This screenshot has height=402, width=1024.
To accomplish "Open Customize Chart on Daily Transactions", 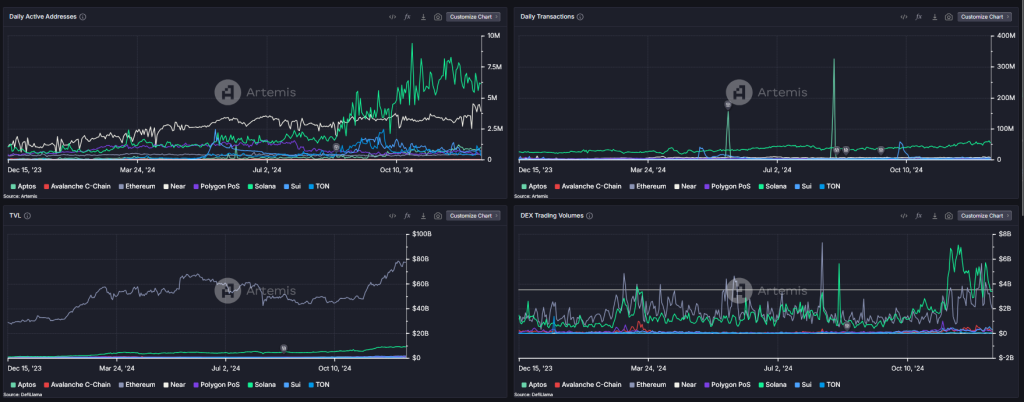I will point(984,17).
